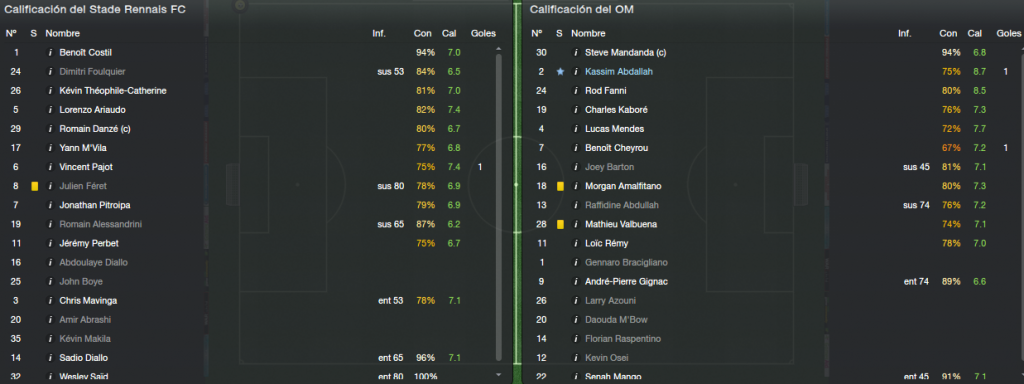The height and width of the screenshot is (384, 1024).
Task: Select Joey Barton player name
Action: pos(609,167)
